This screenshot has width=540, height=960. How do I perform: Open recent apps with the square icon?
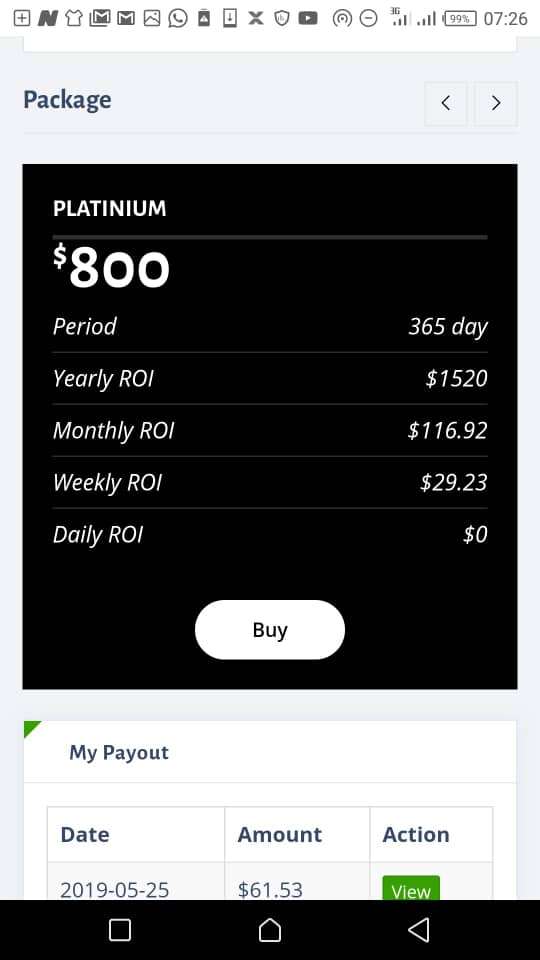pos(120,930)
